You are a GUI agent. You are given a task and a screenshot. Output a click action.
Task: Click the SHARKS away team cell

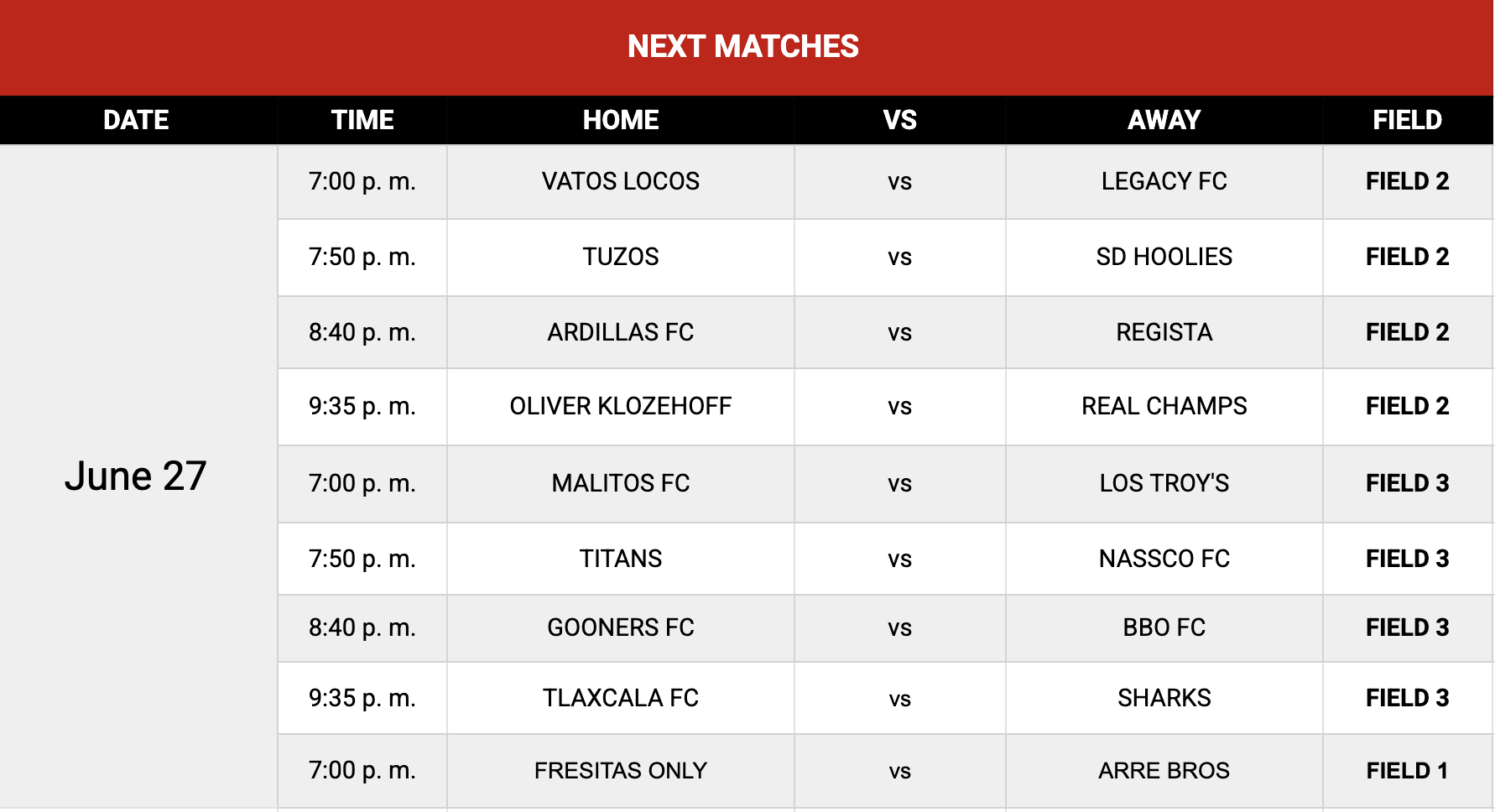tap(1164, 699)
